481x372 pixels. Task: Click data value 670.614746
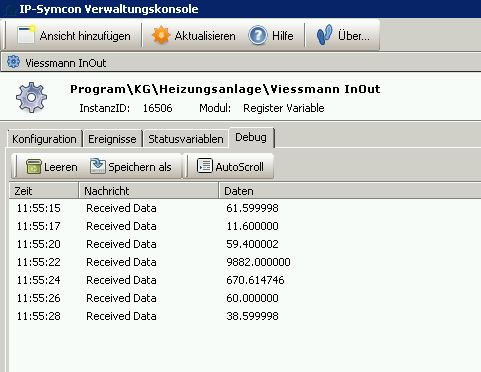pyautogui.click(x=255, y=280)
